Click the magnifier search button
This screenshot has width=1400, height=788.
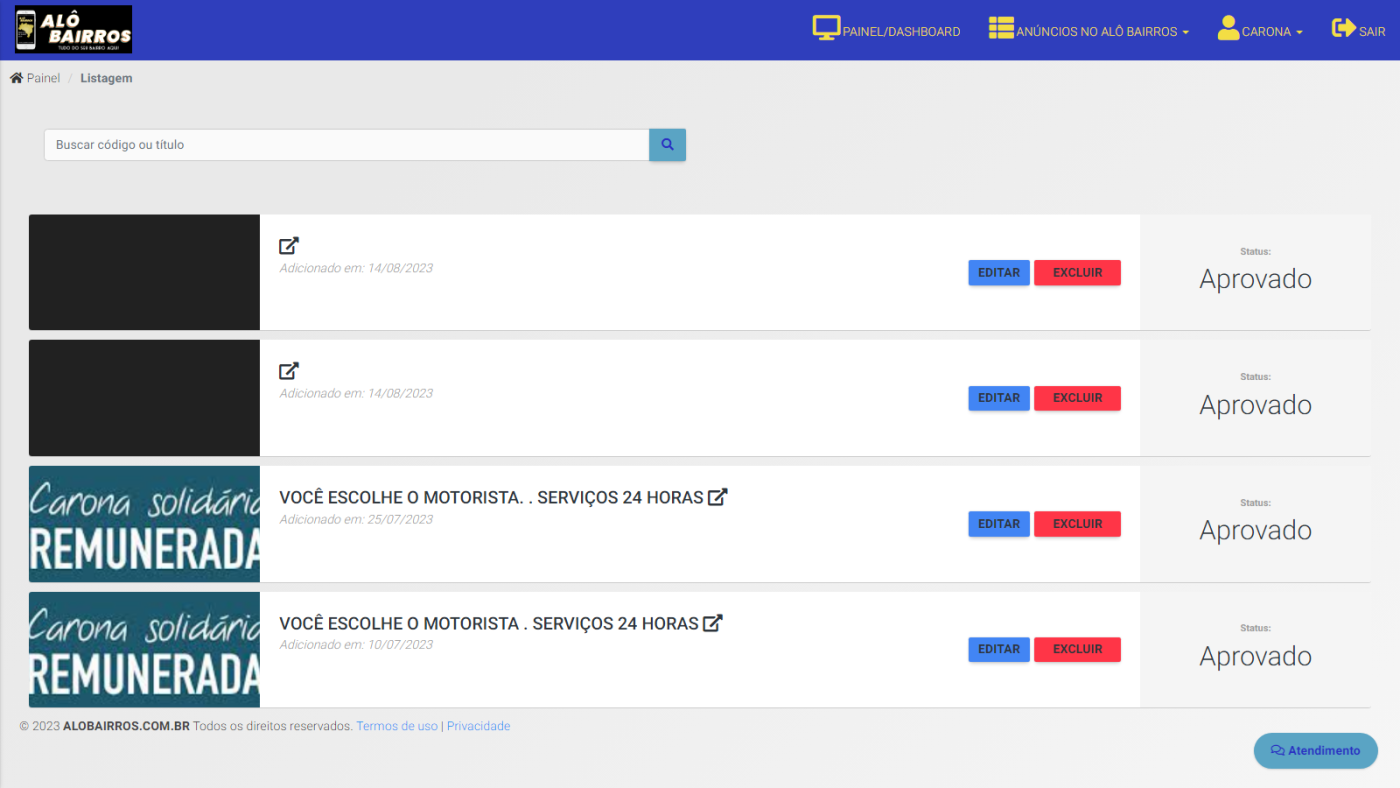pyautogui.click(x=668, y=145)
